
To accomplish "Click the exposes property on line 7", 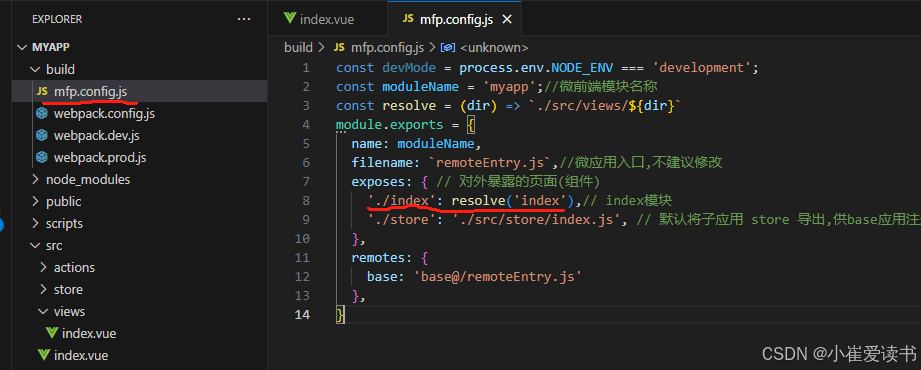I will click(x=378, y=181).
